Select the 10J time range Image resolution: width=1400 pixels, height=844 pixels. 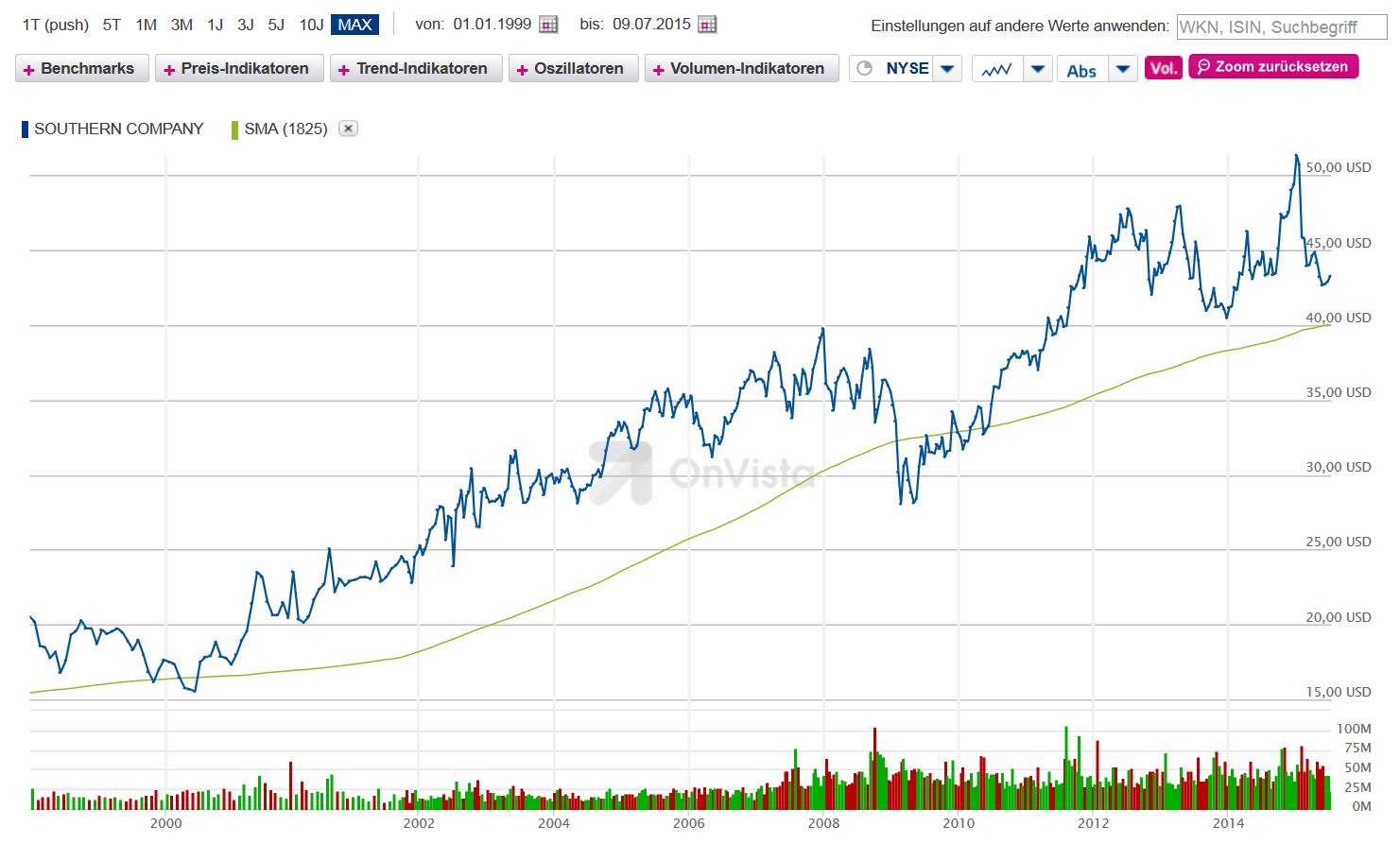tap(311, 25)
